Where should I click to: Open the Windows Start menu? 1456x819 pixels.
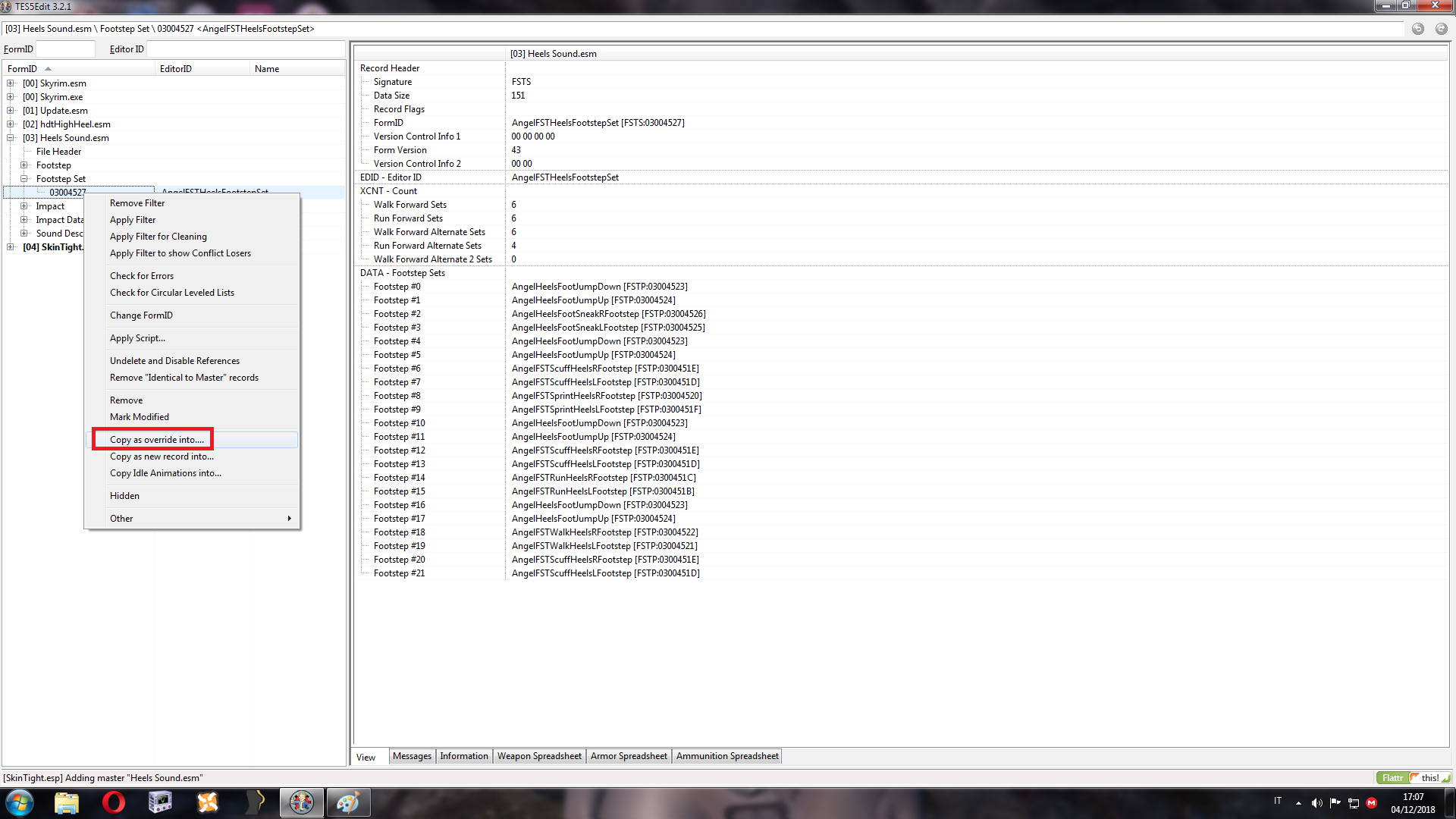[x=20, y=802]
